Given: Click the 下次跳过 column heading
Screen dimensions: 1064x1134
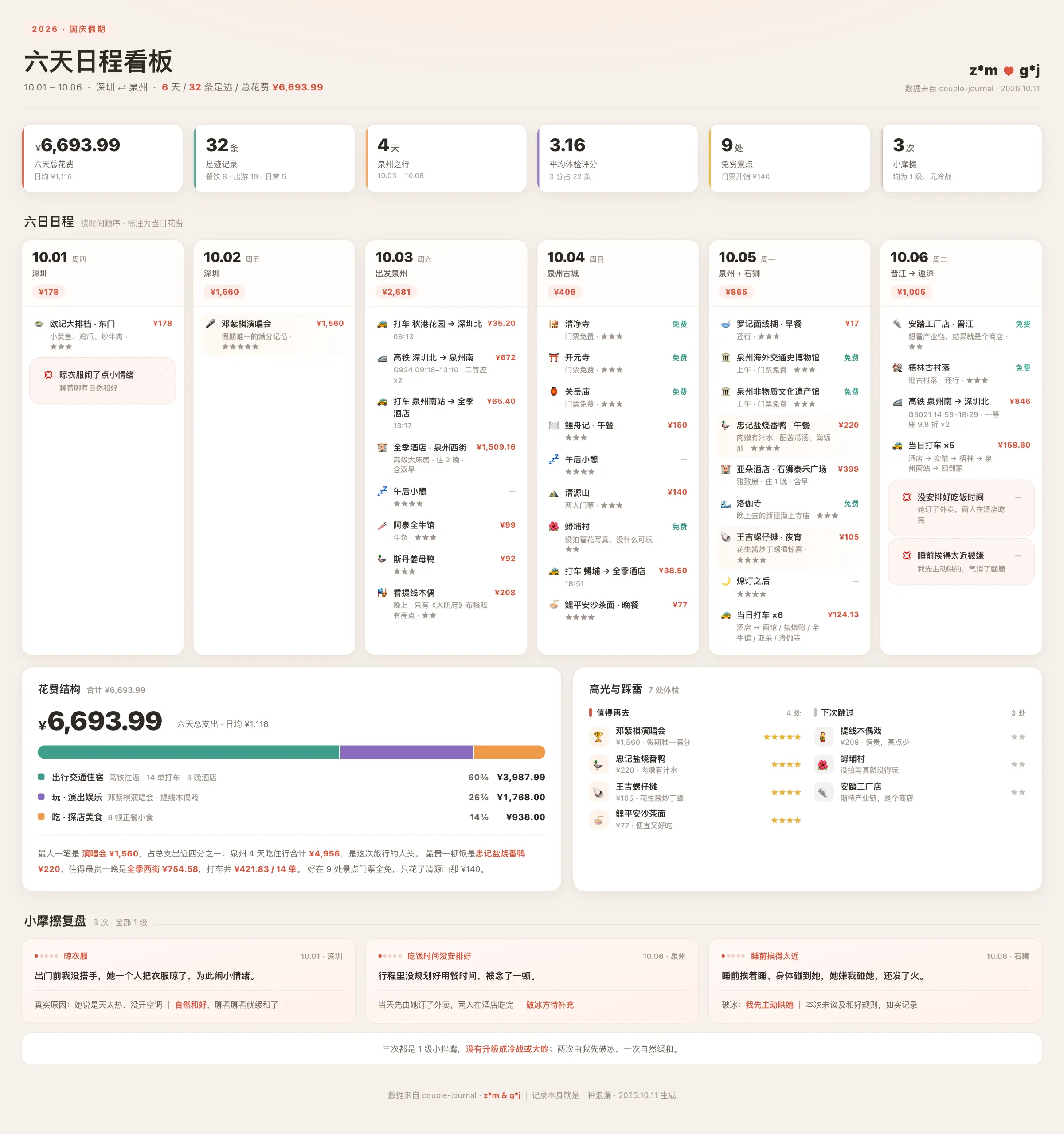Looking at the screenshot, I should pos(837,712).
